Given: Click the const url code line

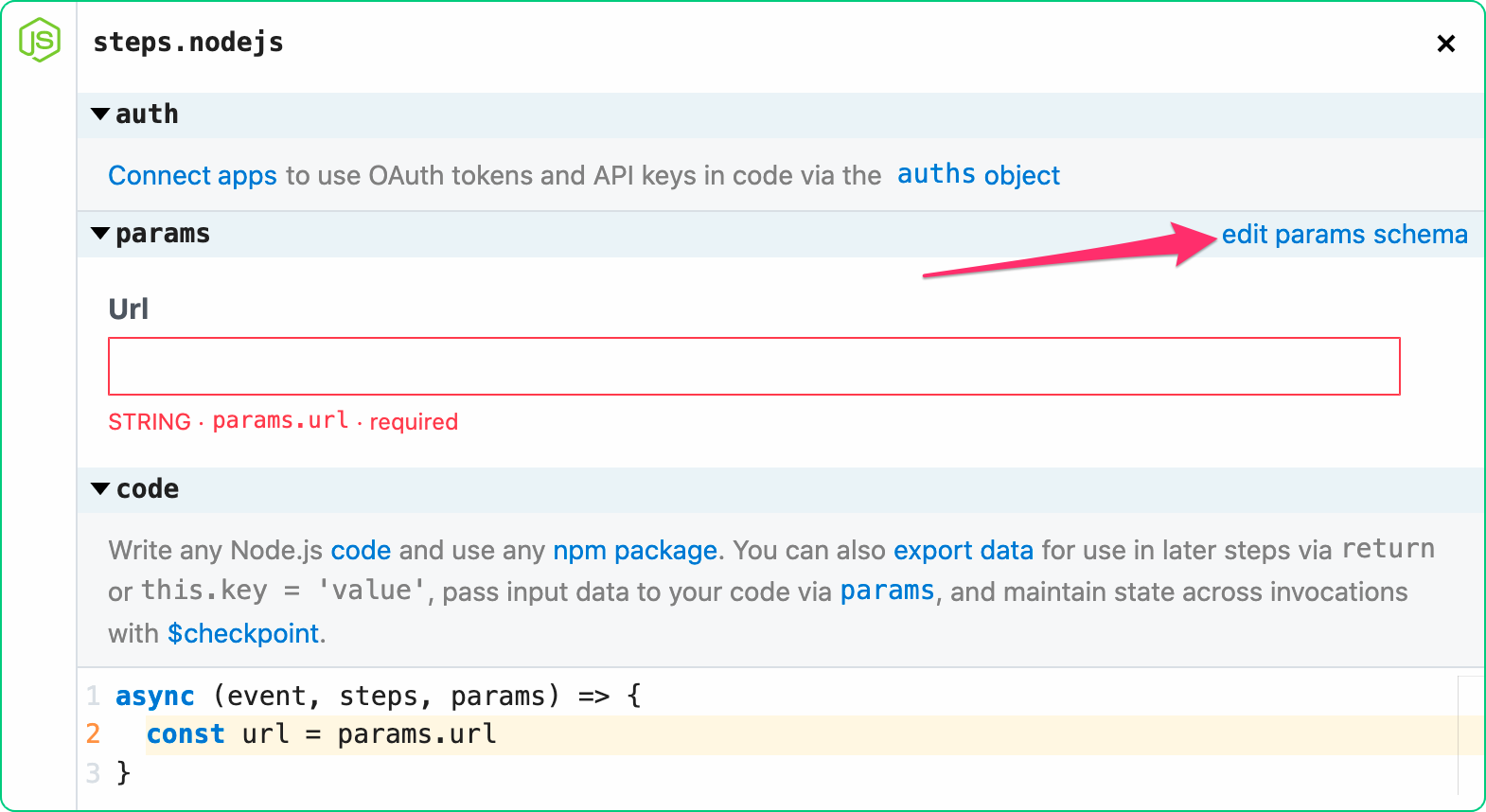Looking at the screenshot, I should tap(322, 735).
